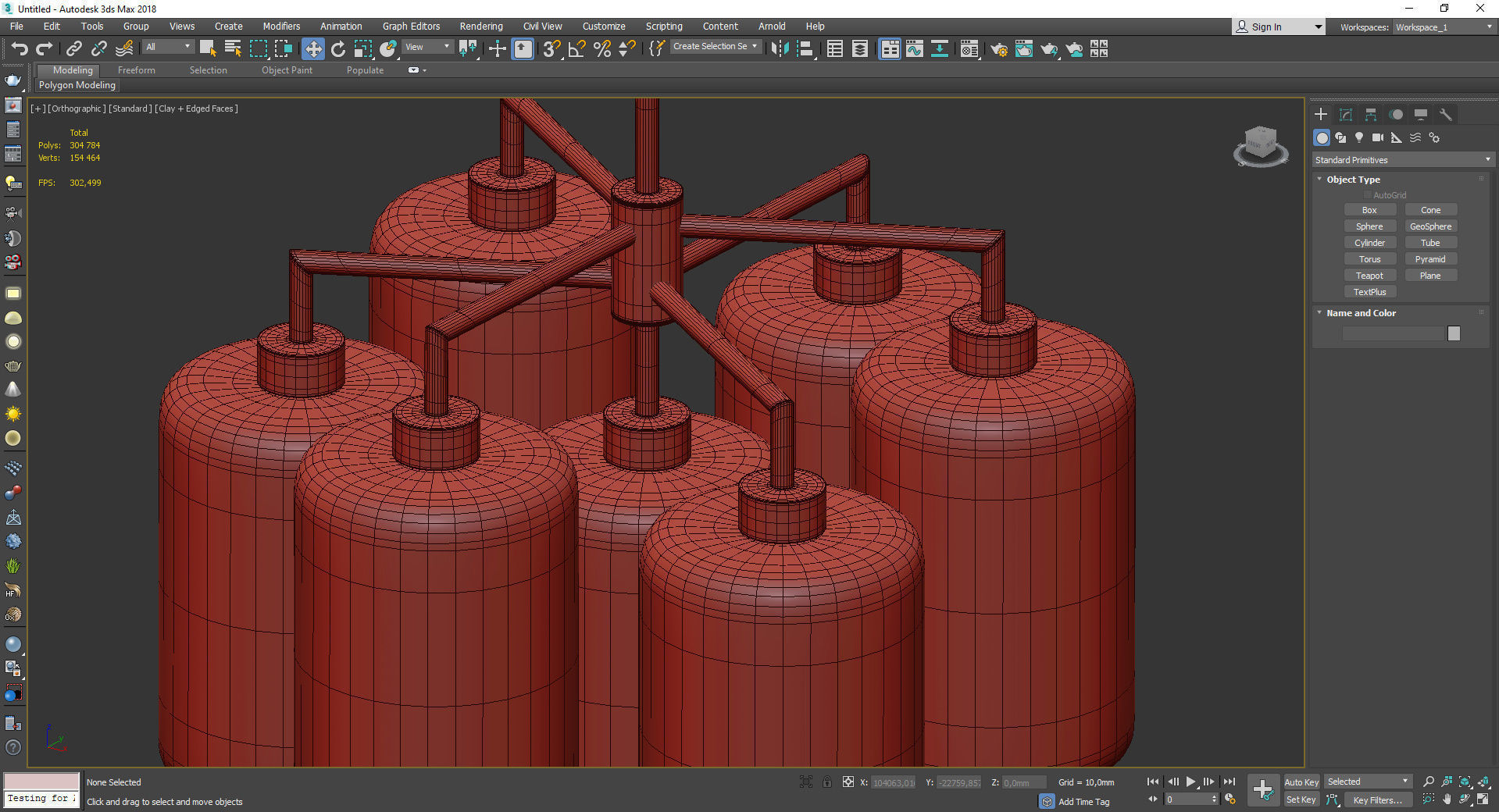Click the GeoSphere primitive button
Screen dimensions: 1499x812
[1430, 226]
